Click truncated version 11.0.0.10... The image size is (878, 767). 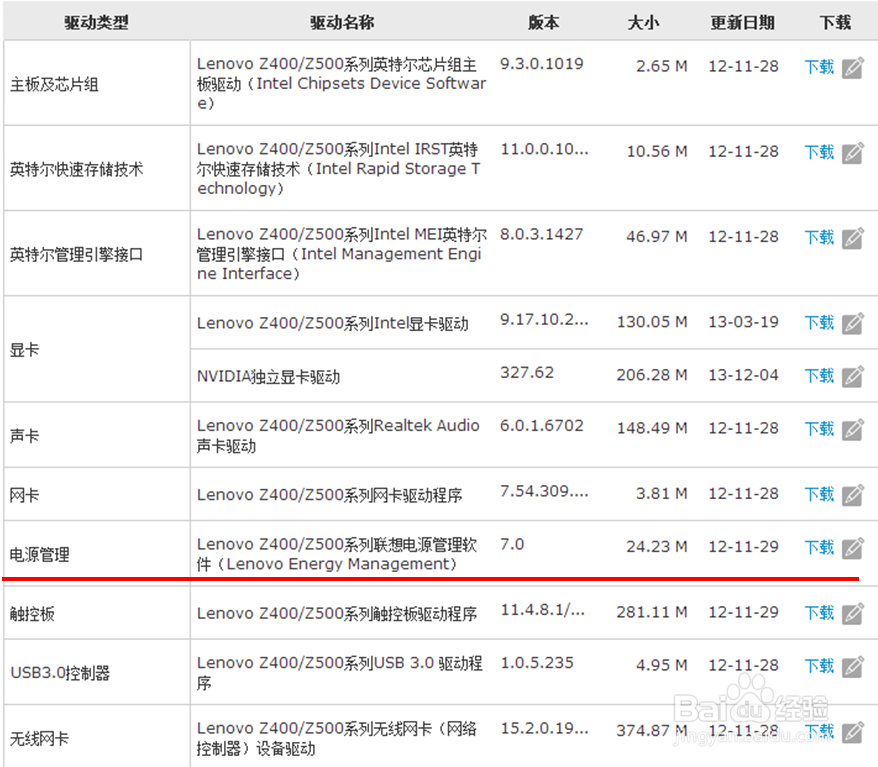coord(544,149)
